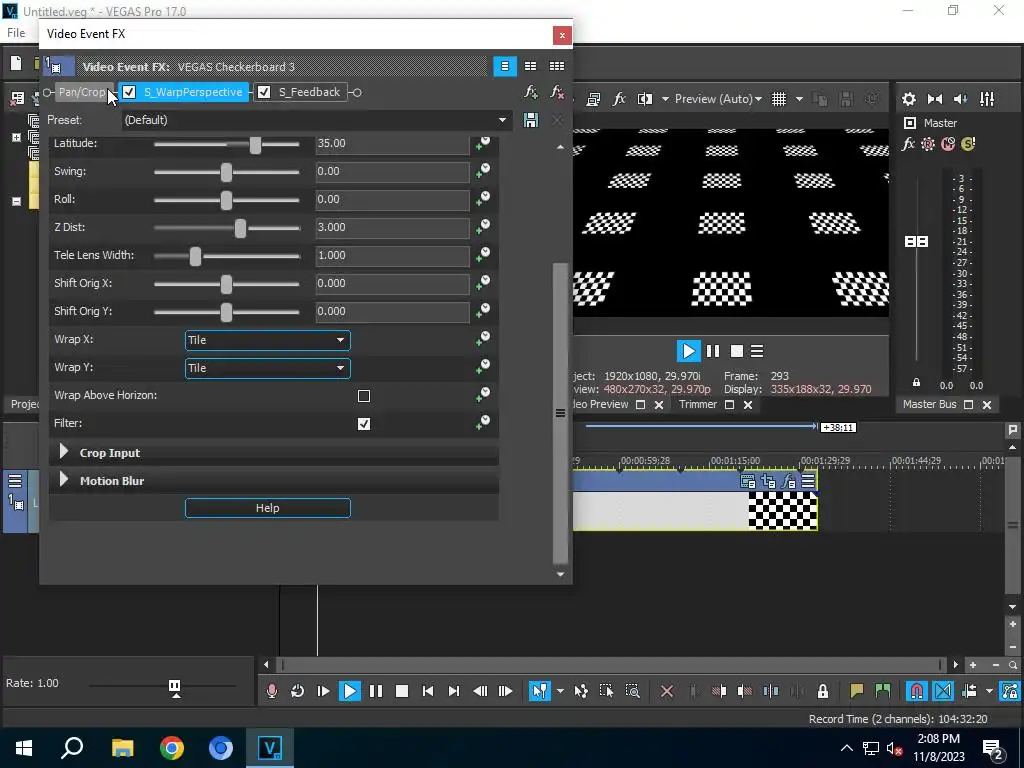1024x768 pixels.
Task: Toggle Enable Snapping magnet icon
Action: pyautogui.click(x=916, y=691)
